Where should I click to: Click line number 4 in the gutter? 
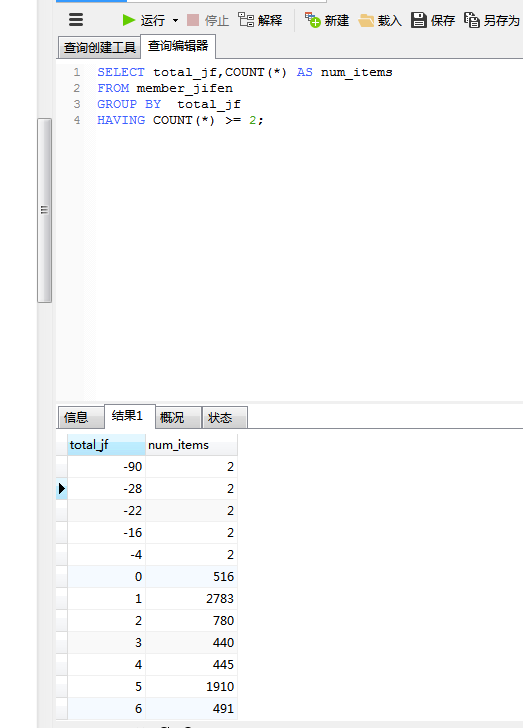coord(77,120)
